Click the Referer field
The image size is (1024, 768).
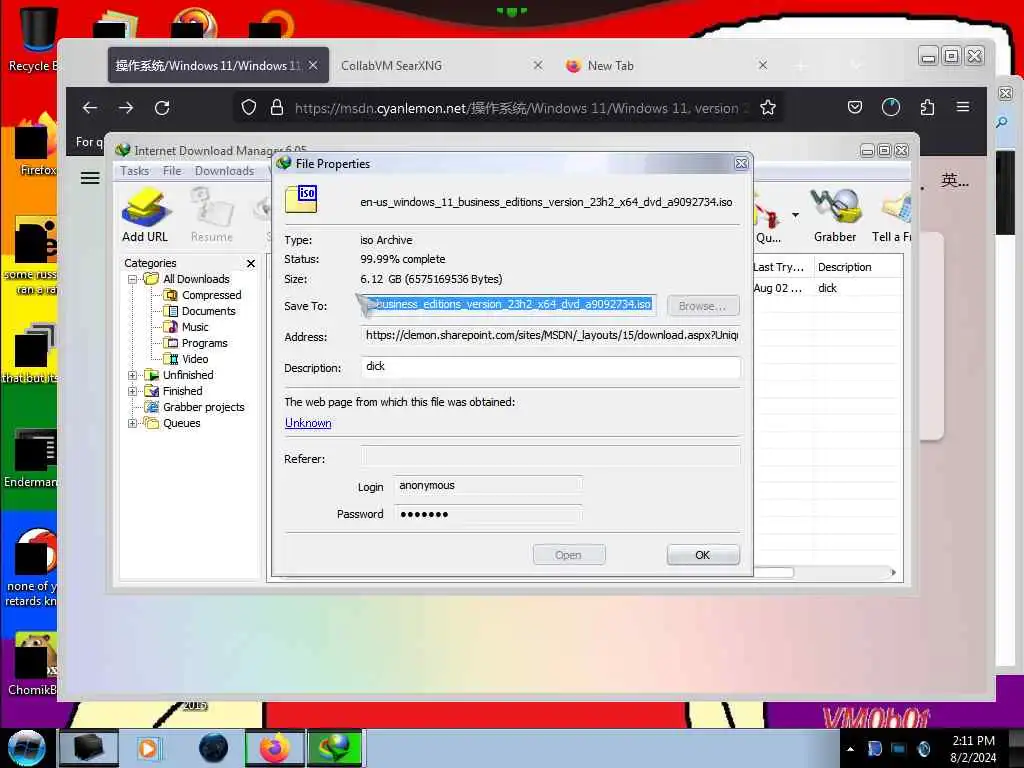(x=551, y=456)
